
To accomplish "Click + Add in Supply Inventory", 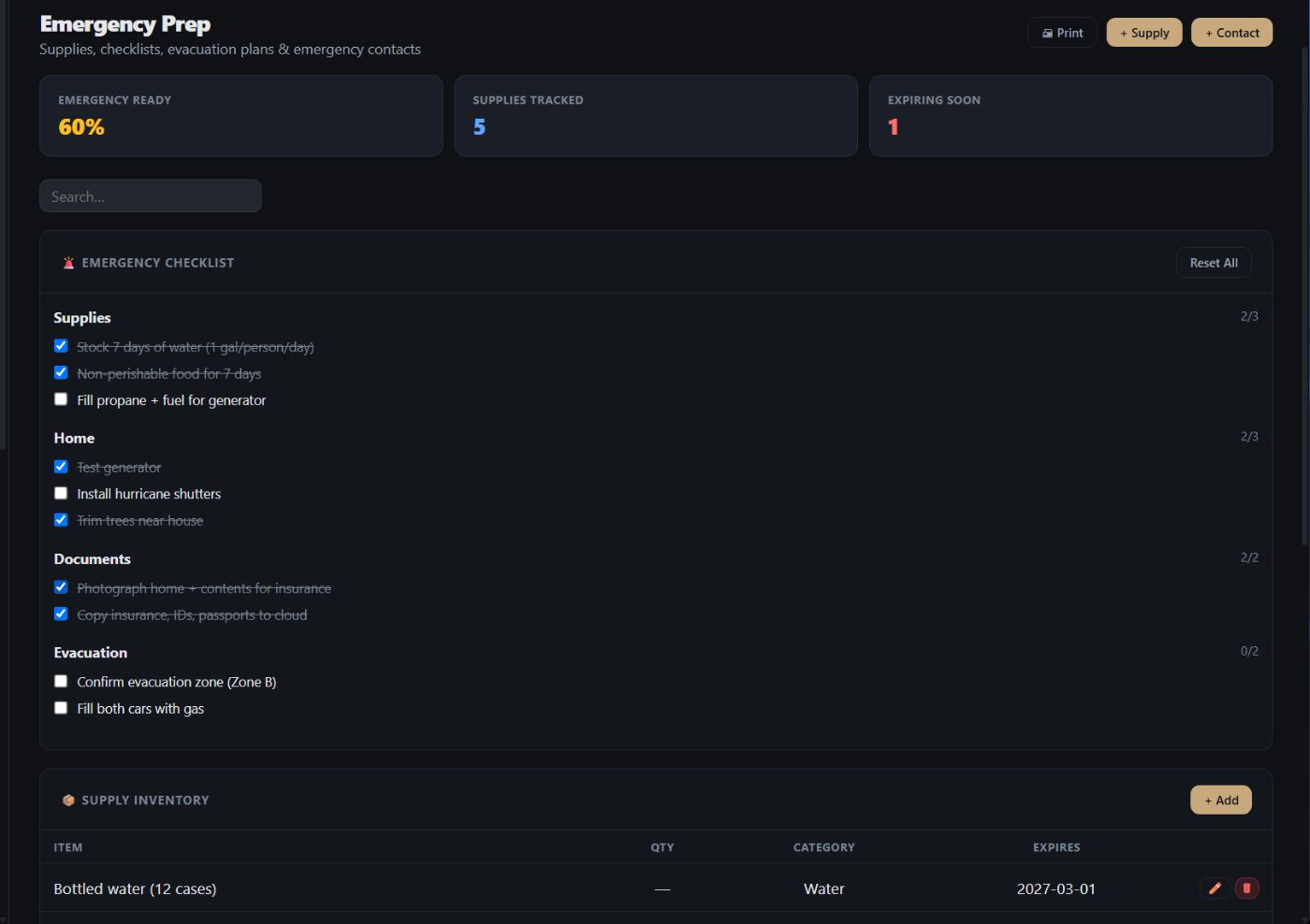I will click(x=1221, y=801).
